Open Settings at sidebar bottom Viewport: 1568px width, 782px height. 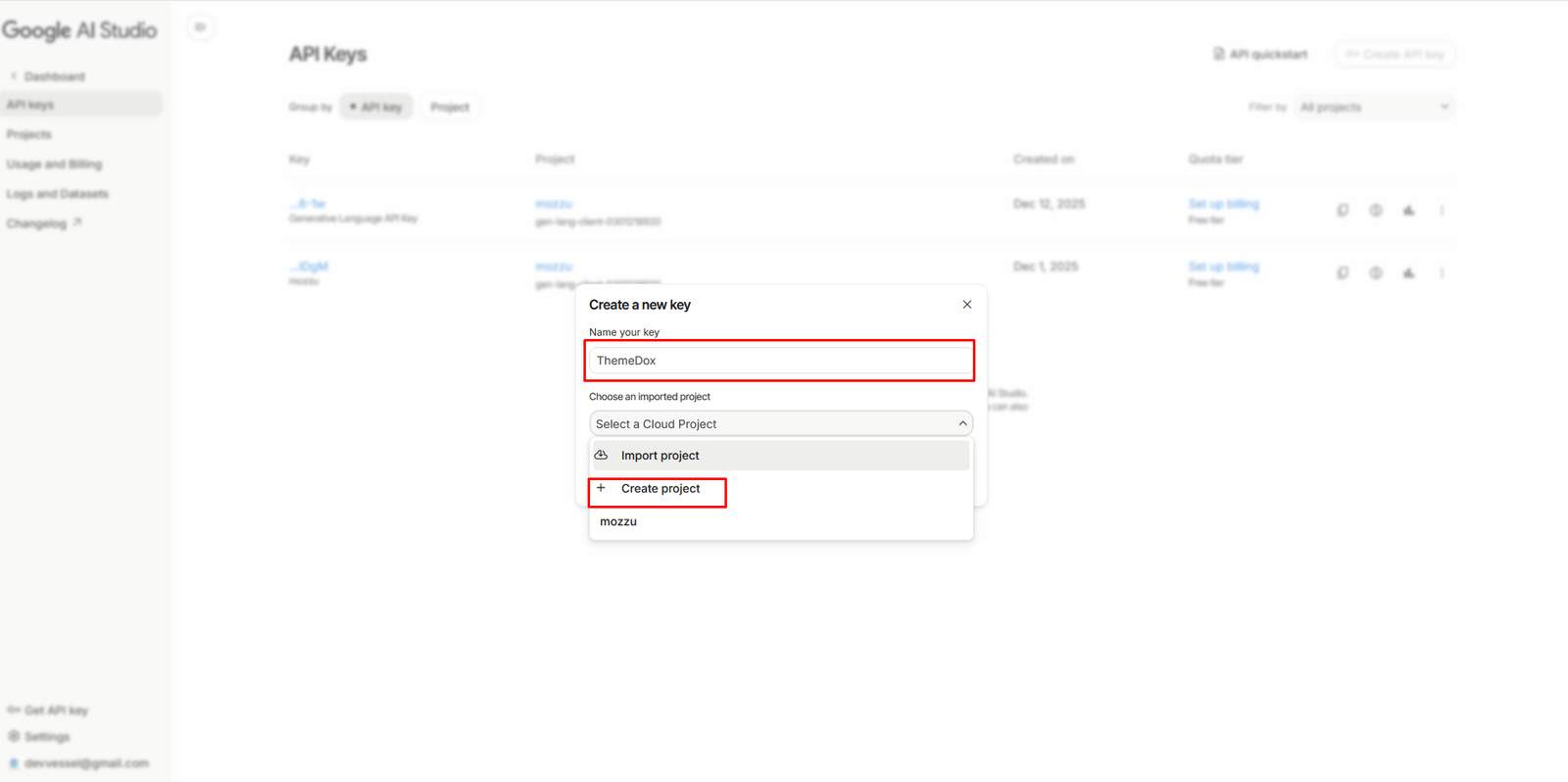39,736
